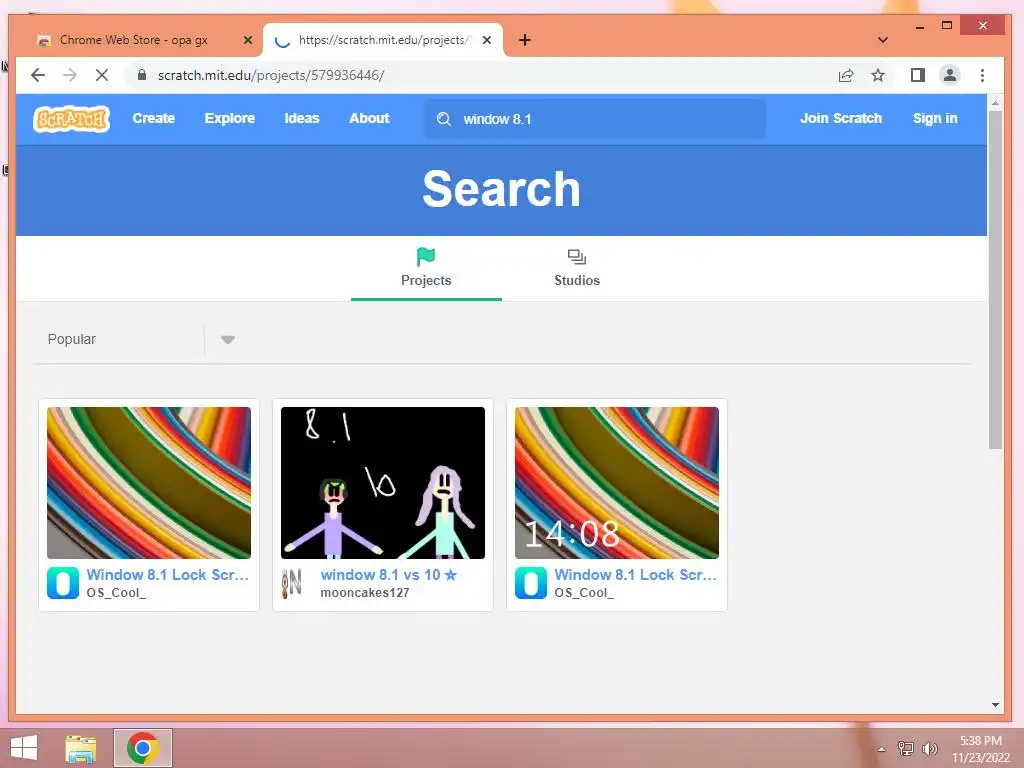This screenshot has width=1024, height=768.
Task: Click the address bar URL
Action: click(x=271, y=75)
